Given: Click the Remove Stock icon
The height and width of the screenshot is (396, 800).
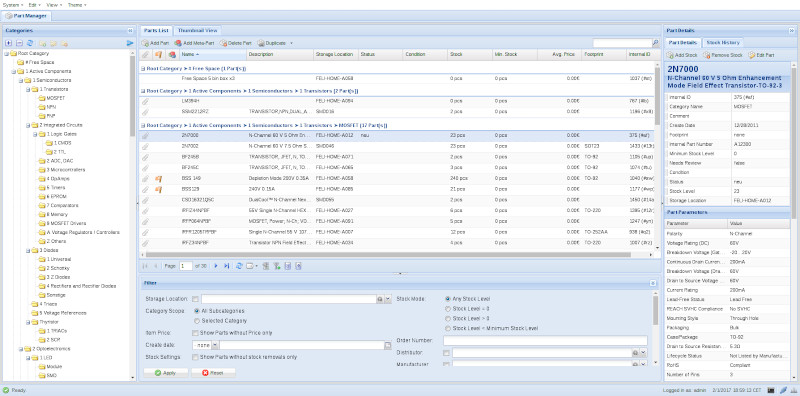Looking at the screenshot, I should point(706,55).
